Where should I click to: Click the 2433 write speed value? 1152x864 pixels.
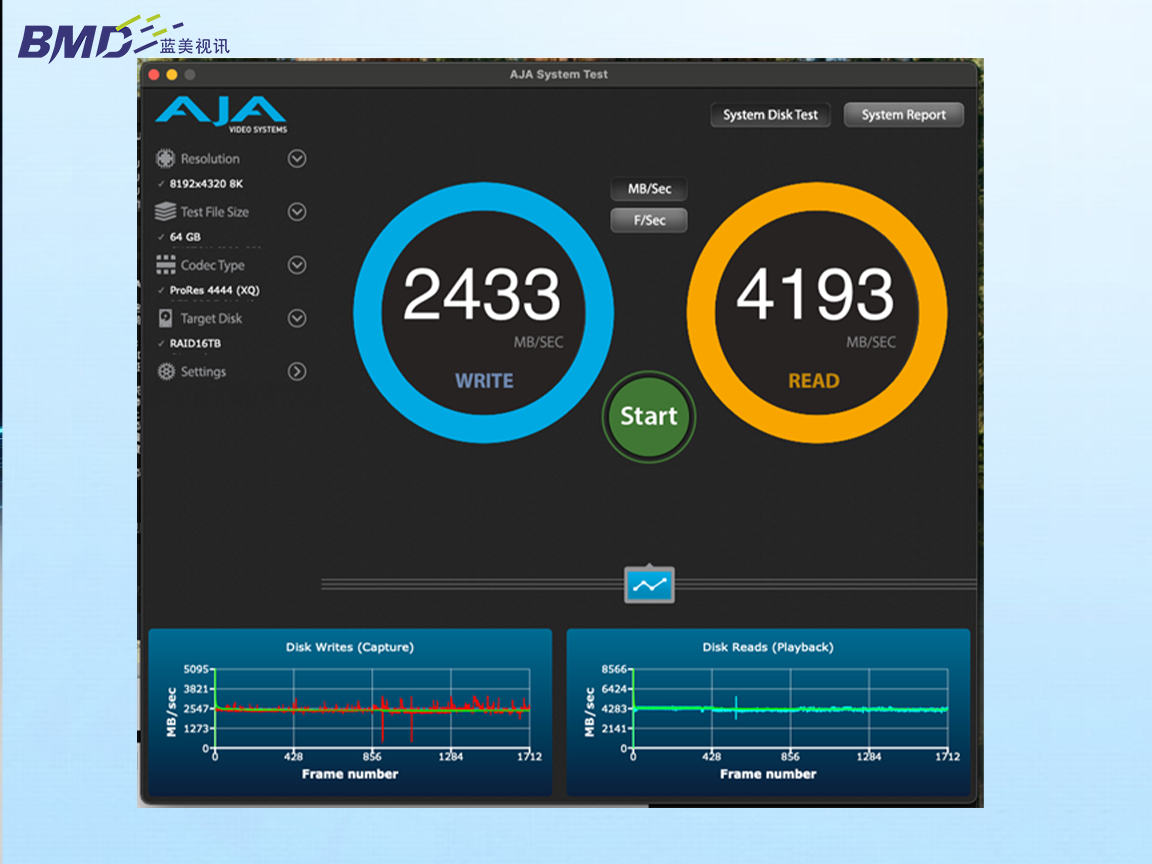(x=482, y=294)
